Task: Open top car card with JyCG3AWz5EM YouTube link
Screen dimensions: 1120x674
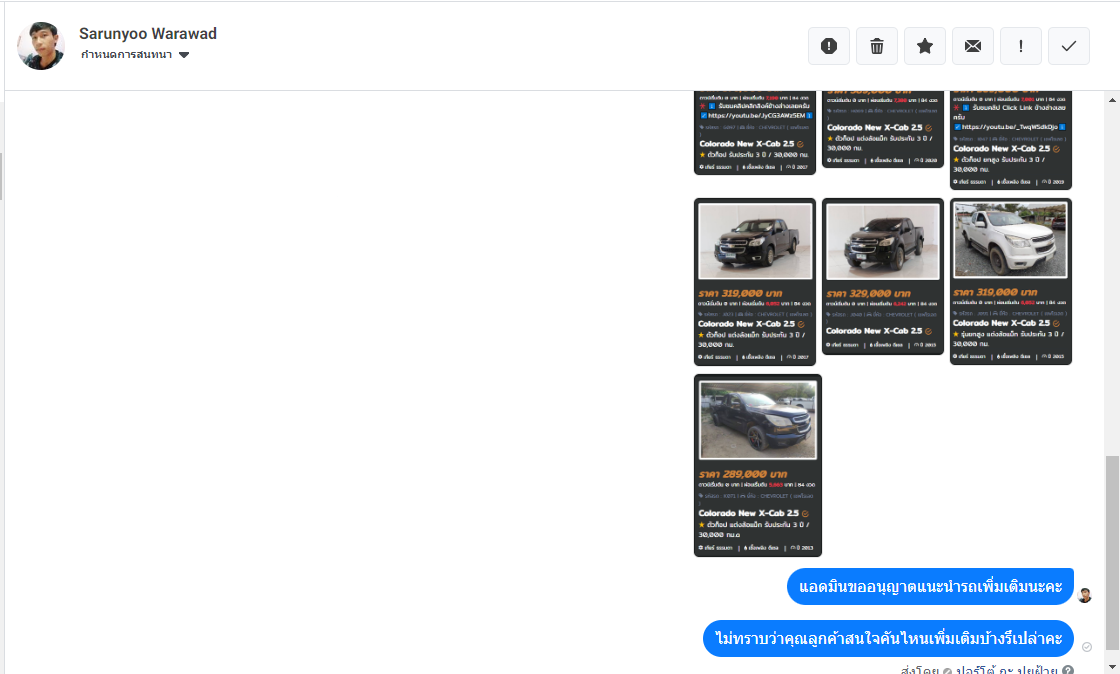Action: coord(755,132)
